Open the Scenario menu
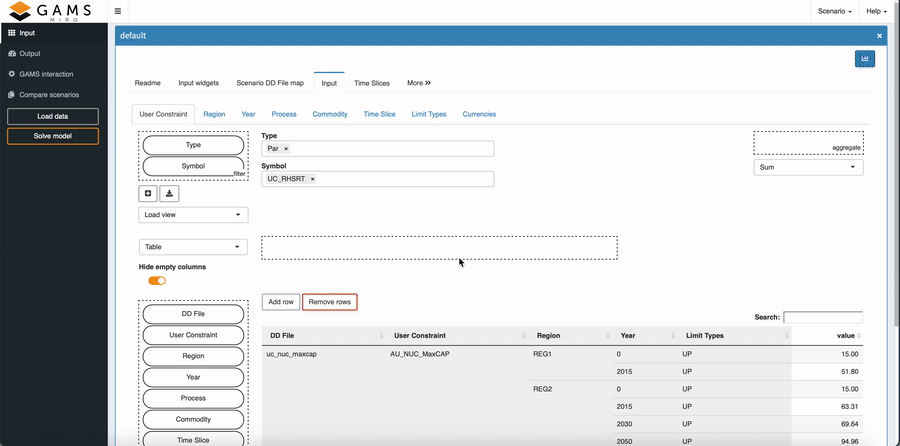Image resolution: width=900 pixels, height=446 pixels. [x=834, y=11]
